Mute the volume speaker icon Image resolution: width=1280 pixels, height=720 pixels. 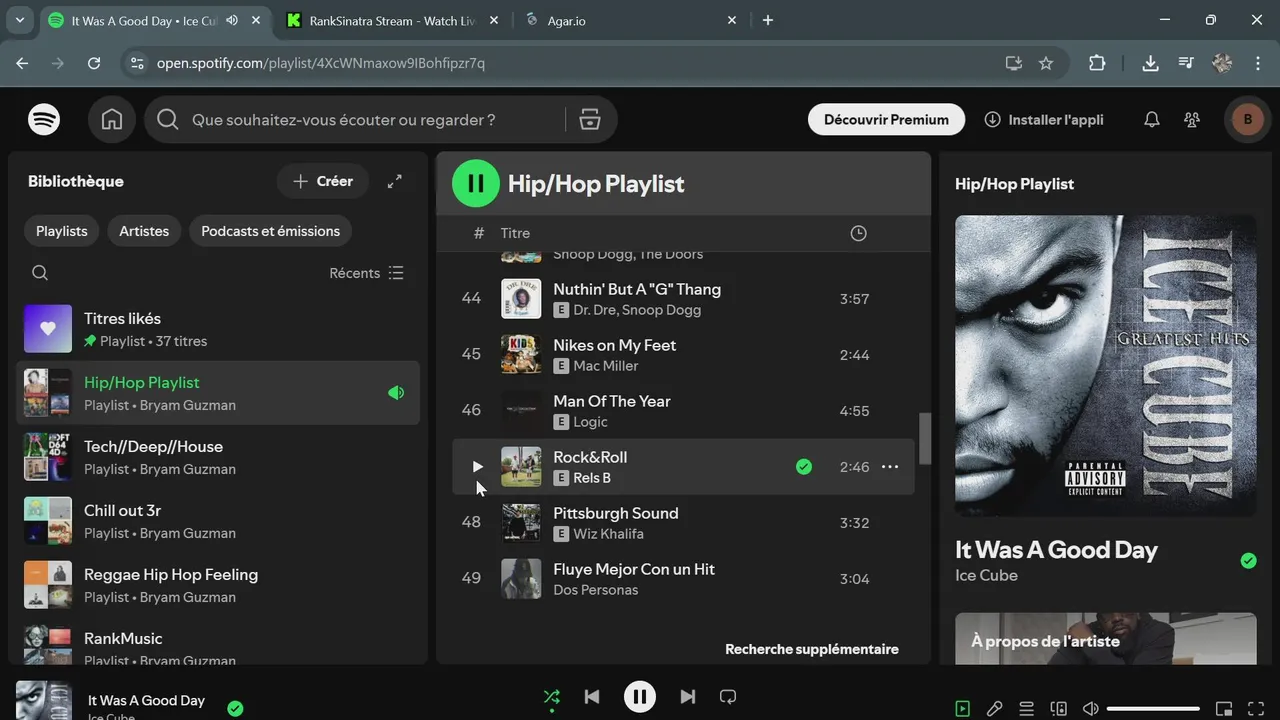point(1090,709)
